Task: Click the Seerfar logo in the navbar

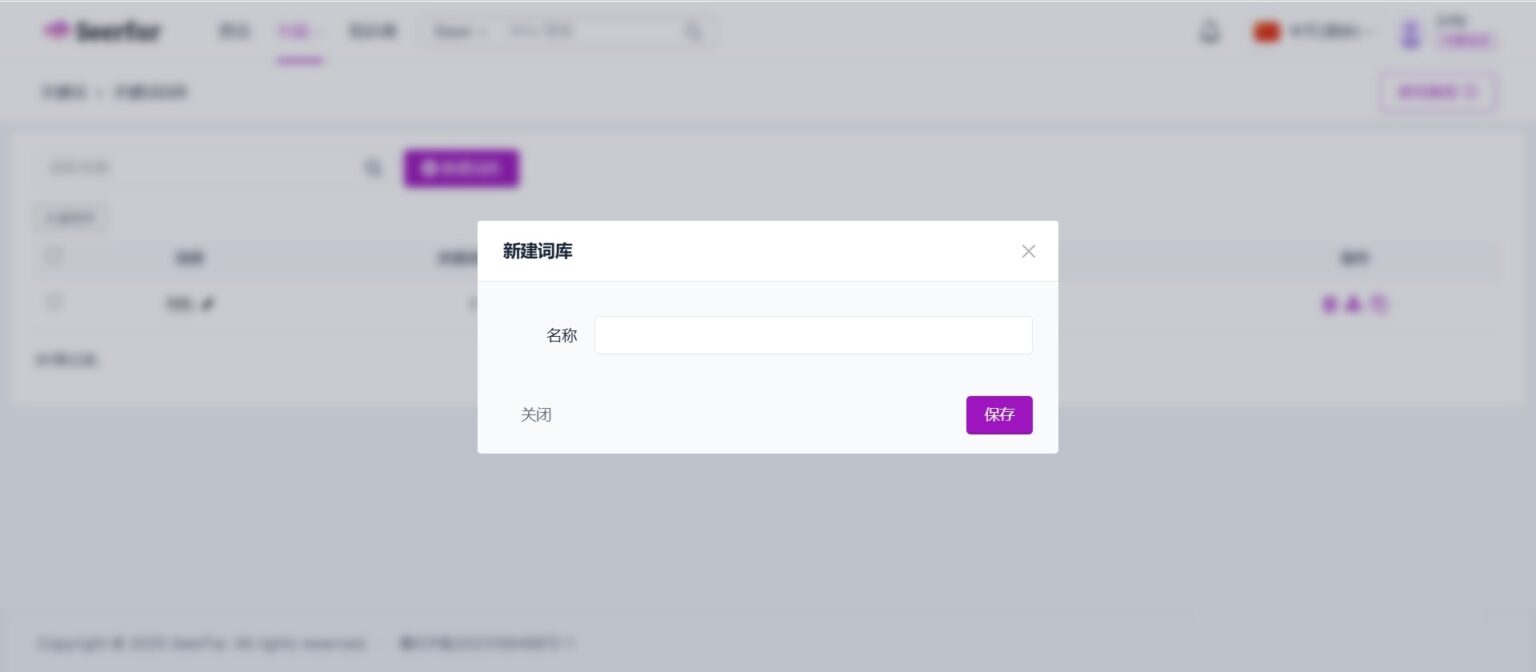Action: [103, 31]
